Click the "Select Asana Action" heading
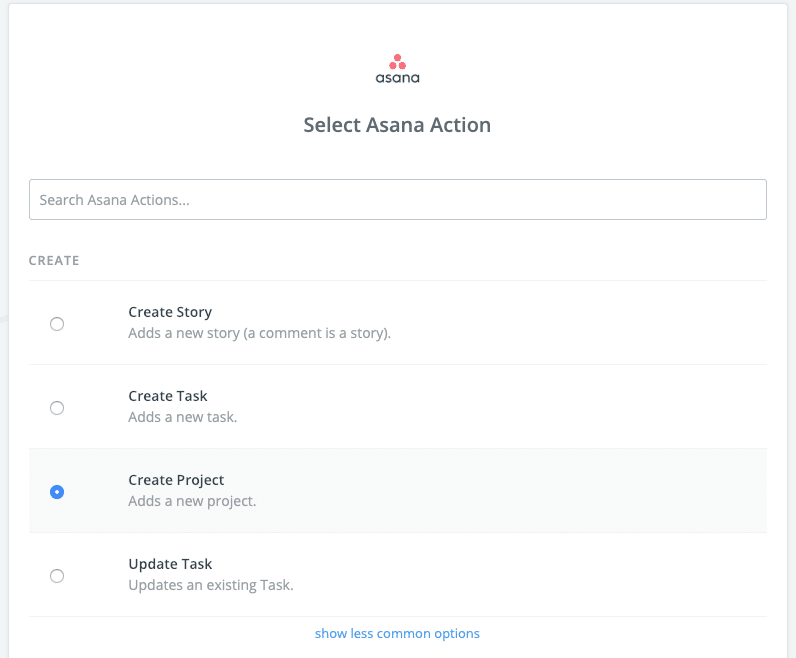The height and width of the screenshot is (658, 796). tap(397, 126)
